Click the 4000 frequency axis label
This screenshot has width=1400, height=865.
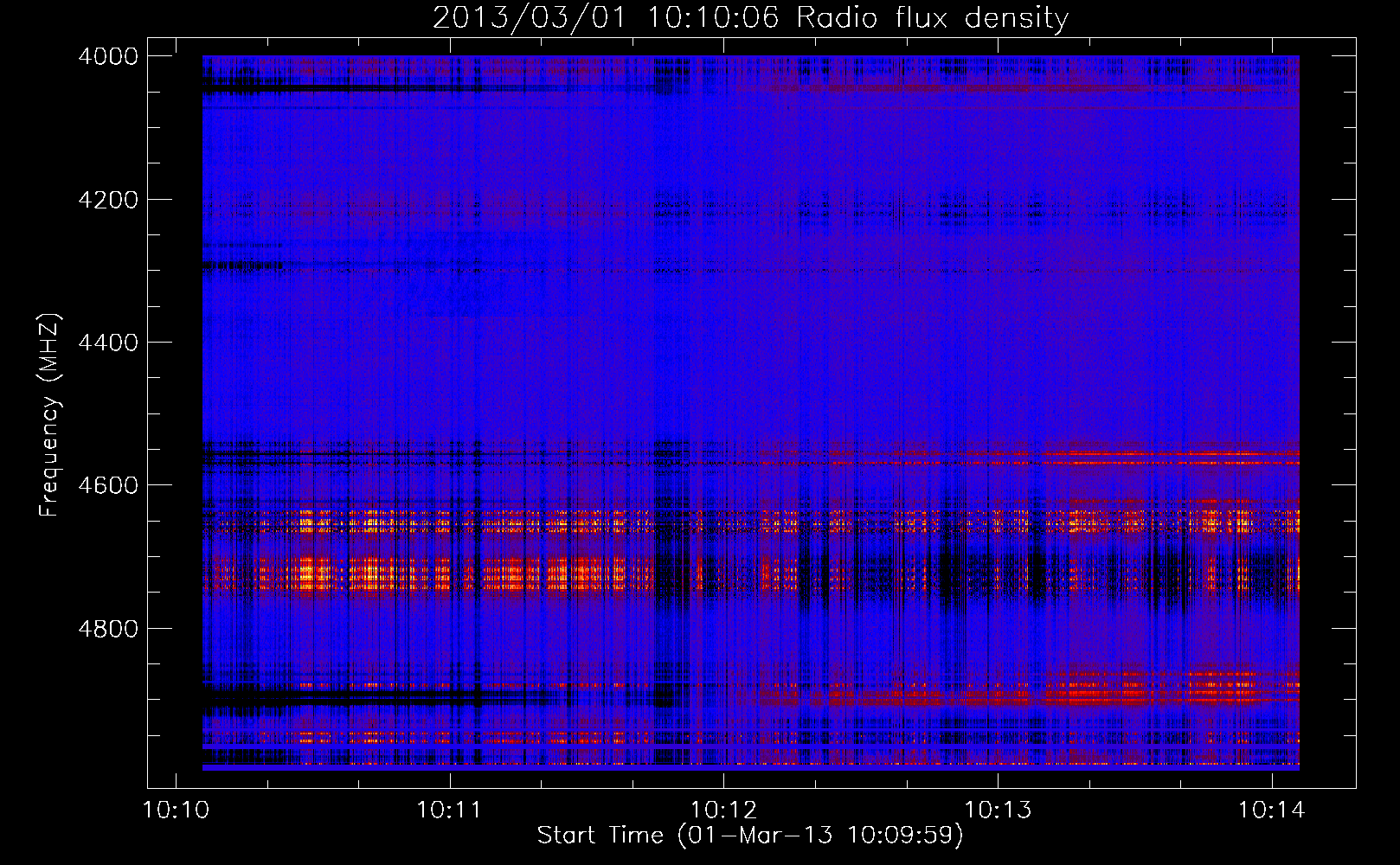pyautogui.click(x=108, y=56)
